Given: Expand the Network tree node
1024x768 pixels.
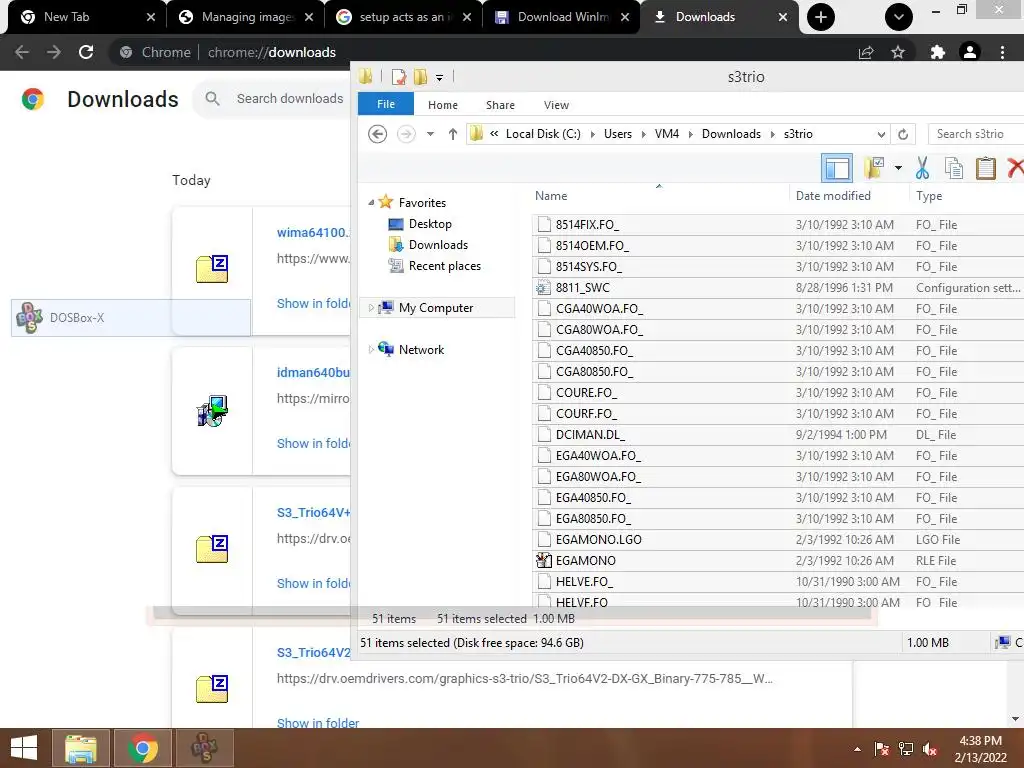Looking at the screenshot, I should click(x=371, y=350).
